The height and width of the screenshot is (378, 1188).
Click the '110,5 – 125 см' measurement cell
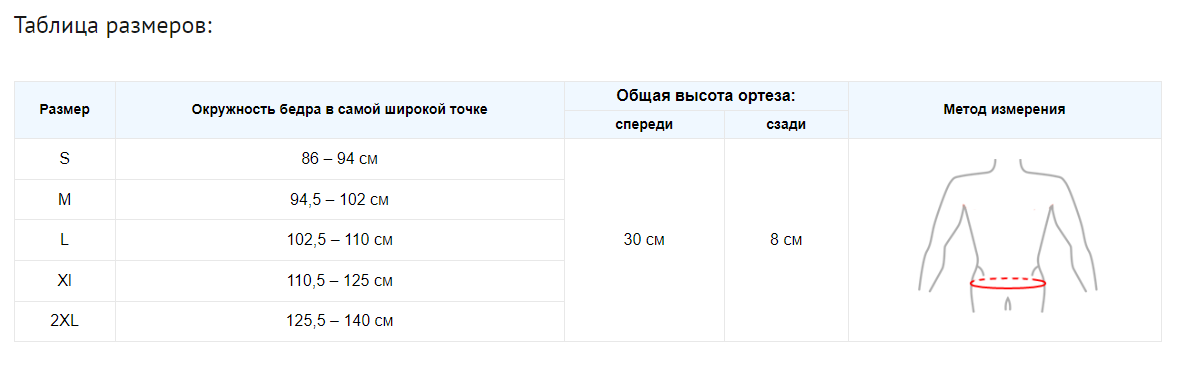pyautogui.click(x=339, y=281)
